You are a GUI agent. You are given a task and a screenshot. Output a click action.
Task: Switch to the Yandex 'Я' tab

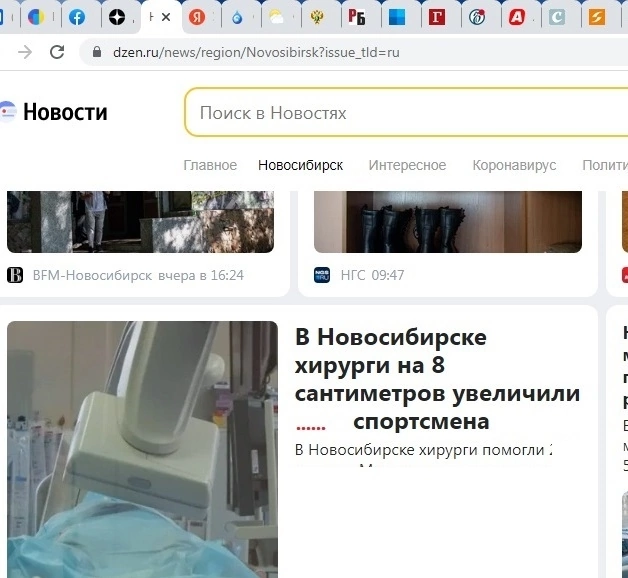coord(197,17)
